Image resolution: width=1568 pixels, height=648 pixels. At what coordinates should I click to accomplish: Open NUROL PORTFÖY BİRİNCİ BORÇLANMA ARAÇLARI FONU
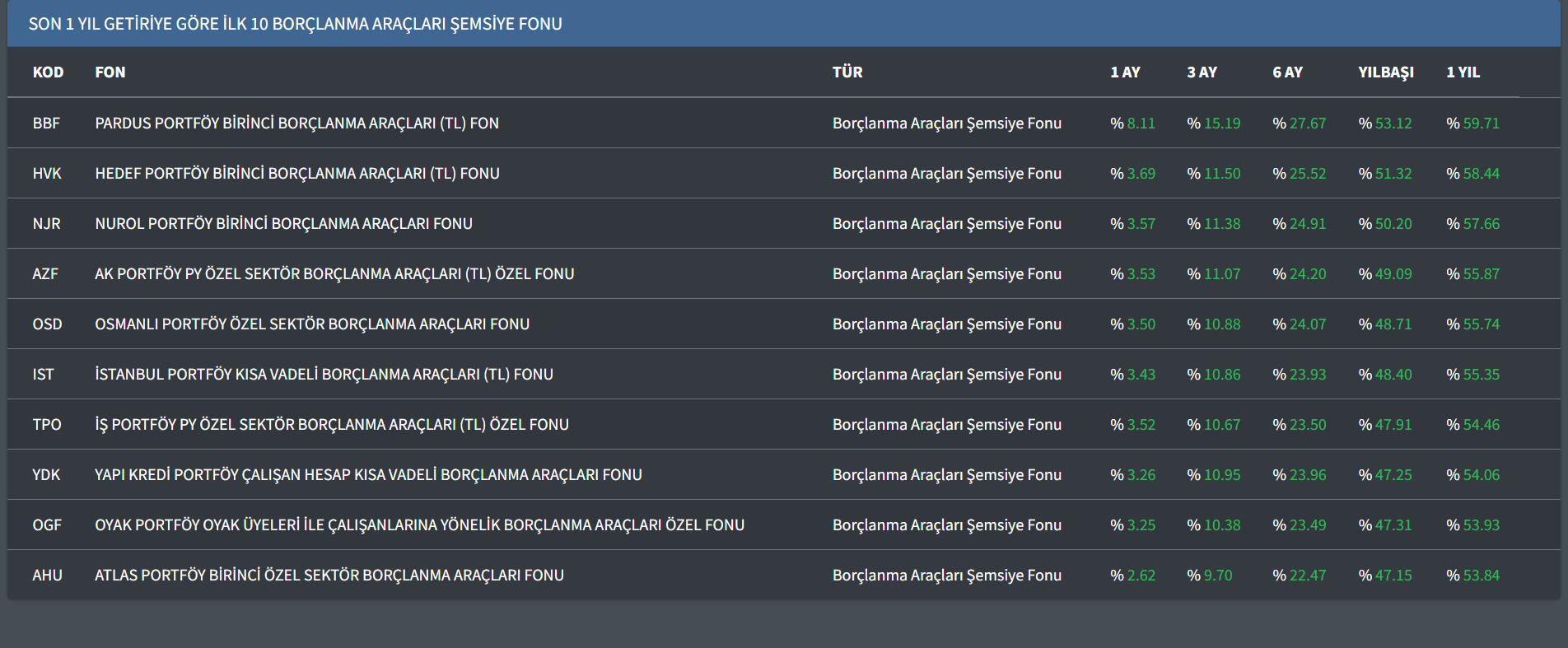pos(283,224)
